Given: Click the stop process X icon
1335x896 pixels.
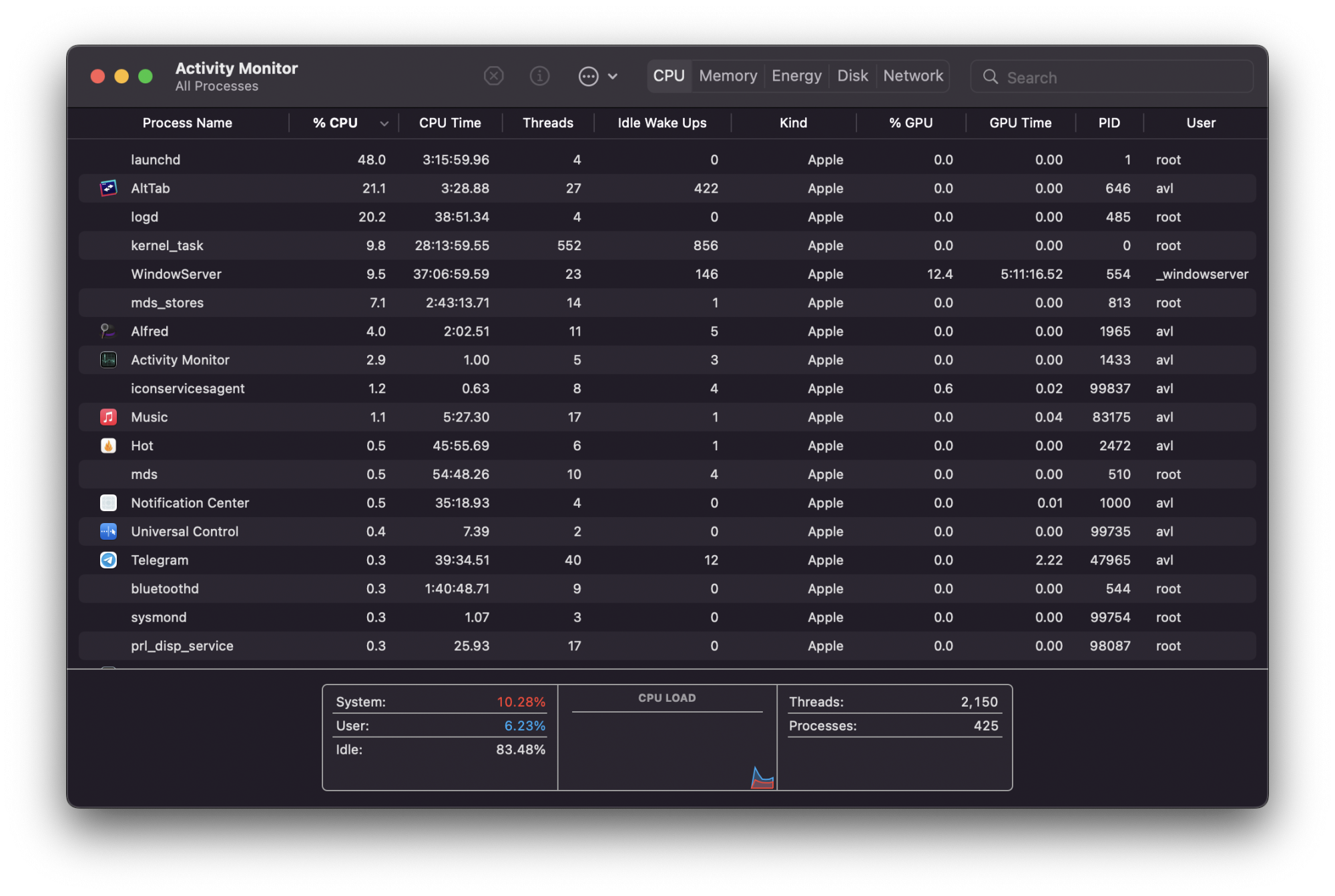Looking at the screenshot, I should pos(493,76).
